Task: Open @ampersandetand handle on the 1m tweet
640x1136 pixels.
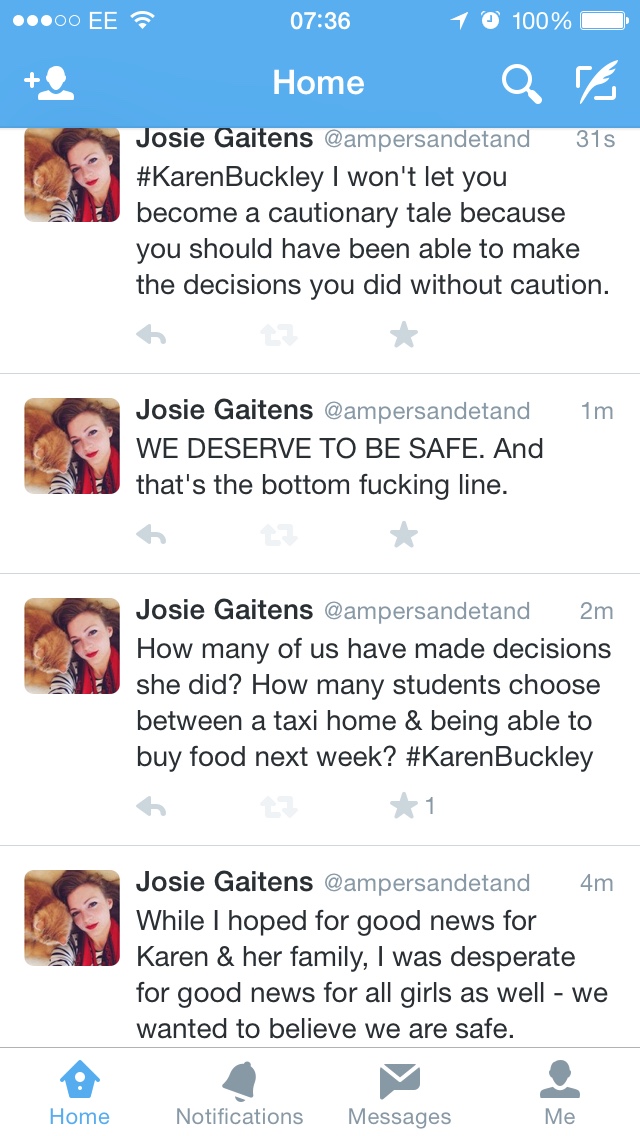Action: tap(427, 411)
